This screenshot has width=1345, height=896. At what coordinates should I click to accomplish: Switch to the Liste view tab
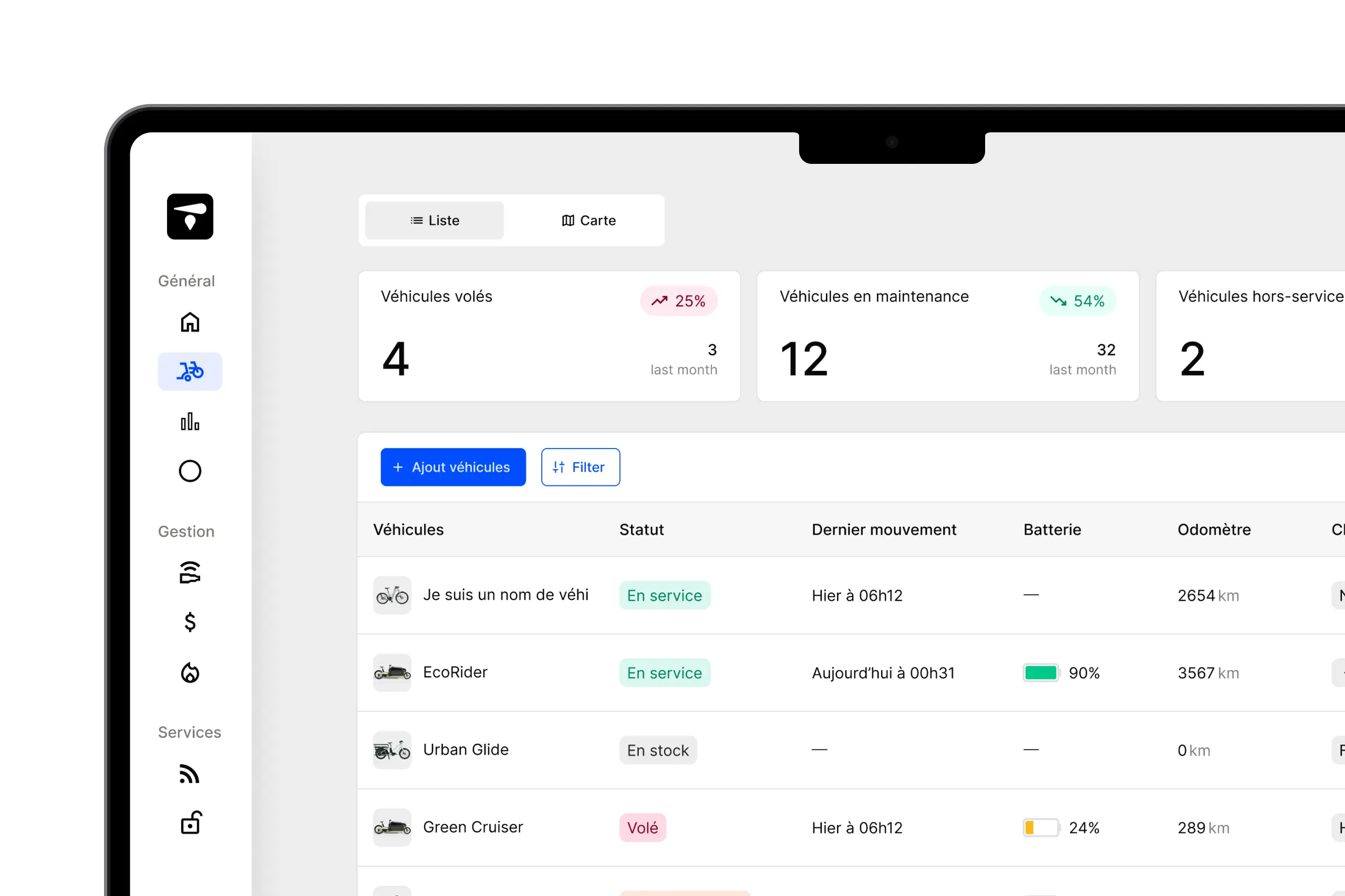point(434,221)
